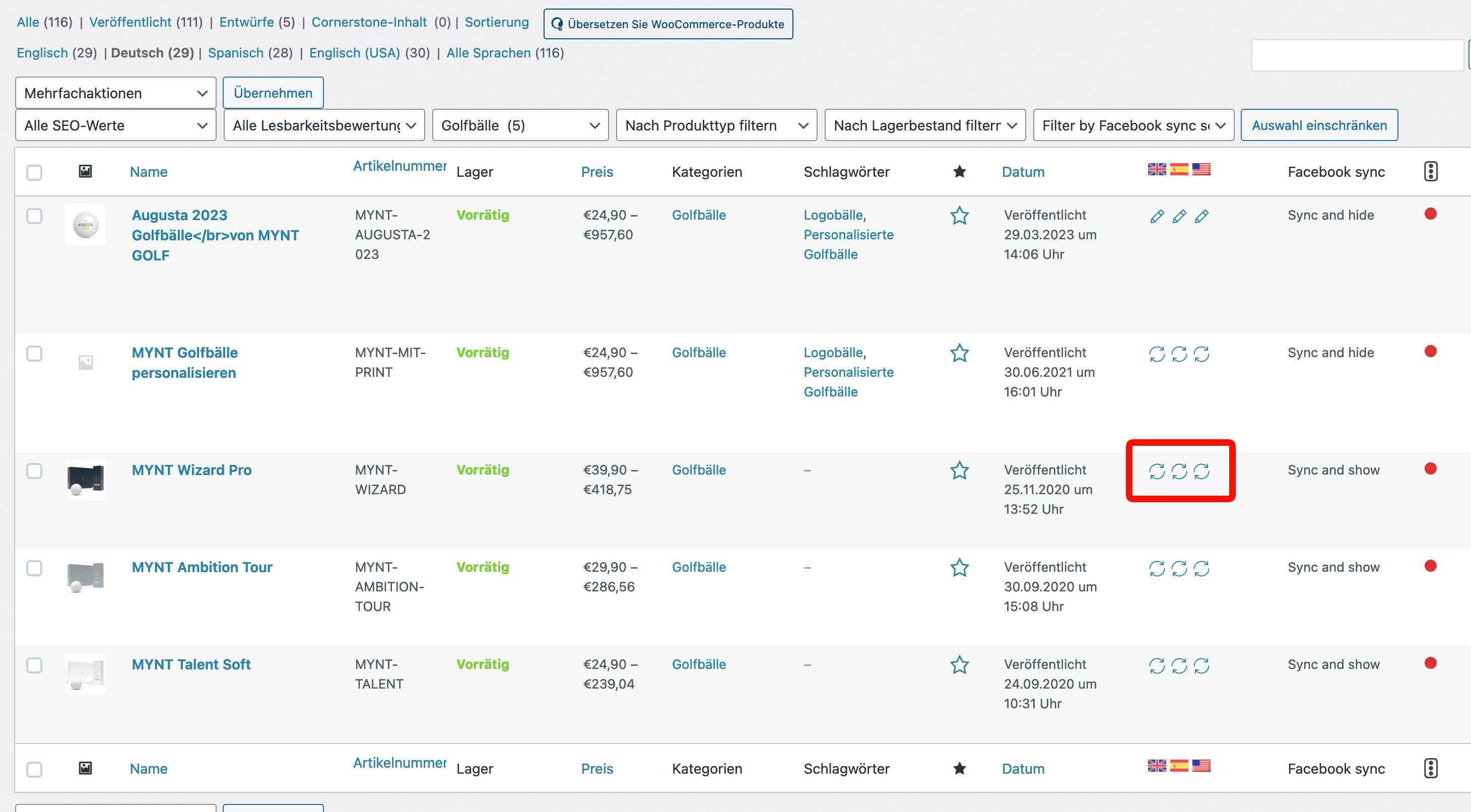1471x812 pixels.
Task: Click the image column icon in the table header
Action: click(85, 171)
